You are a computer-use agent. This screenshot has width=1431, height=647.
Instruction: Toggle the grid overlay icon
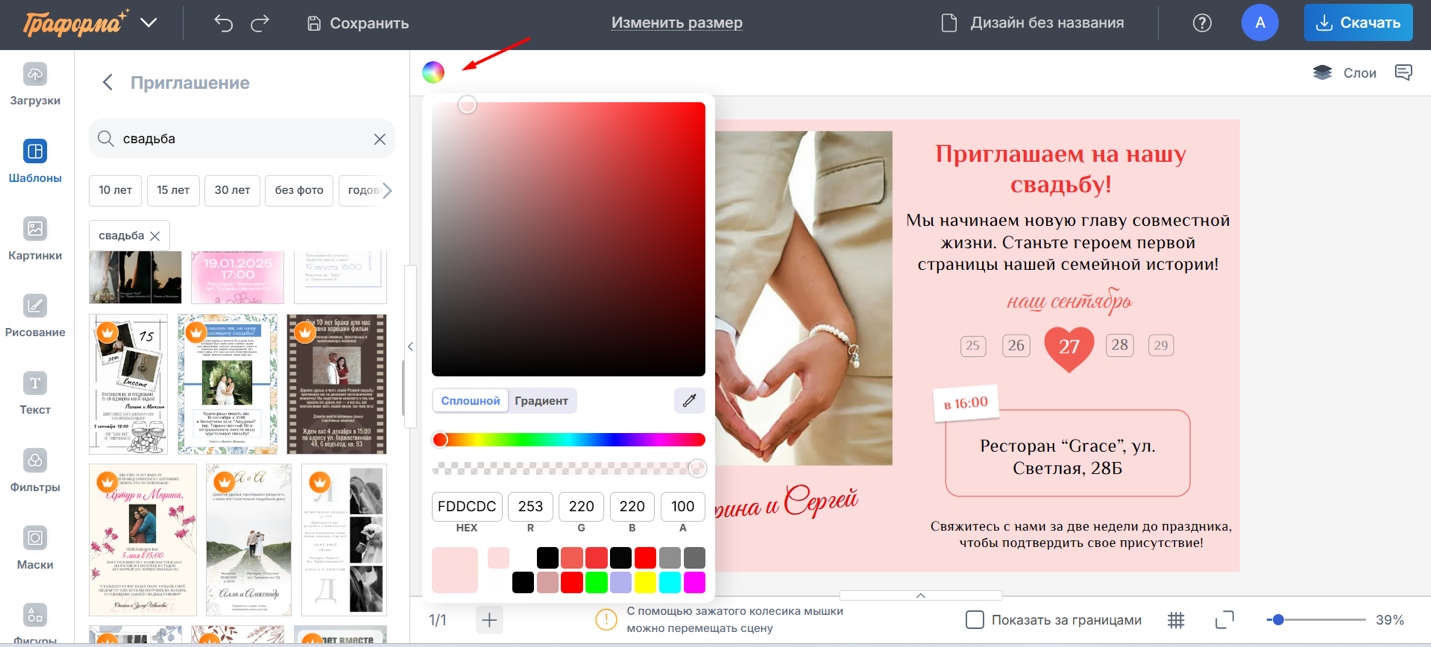click(x=1176, y=619)
